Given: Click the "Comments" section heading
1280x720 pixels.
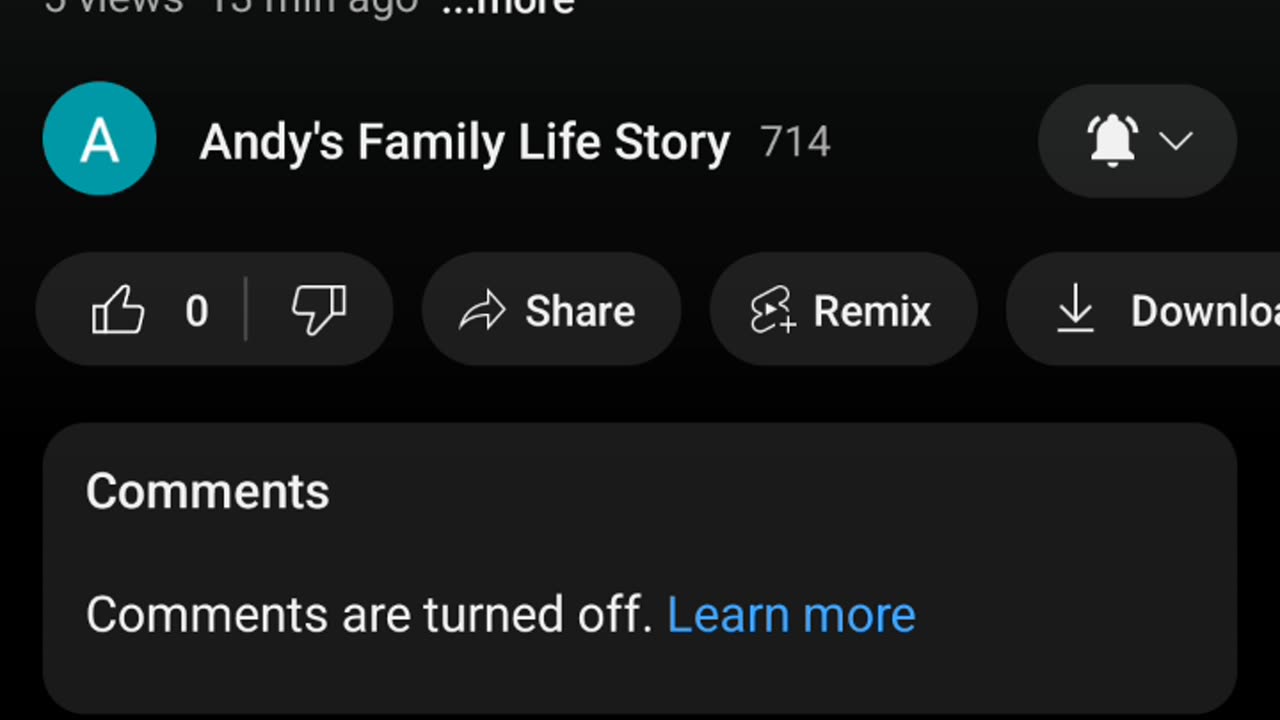Looking at the screenshot, I should pyautogui.click(x=207, y=491).
